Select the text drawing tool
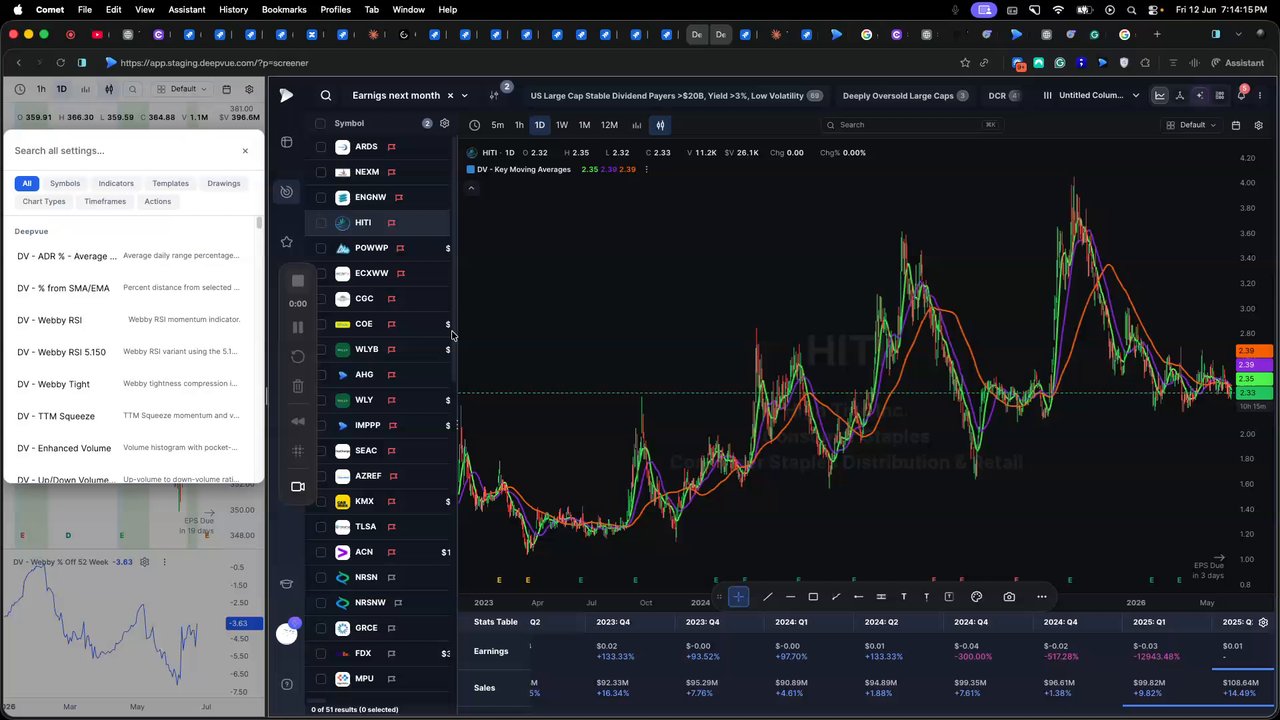Screen dimensions: 1280x720 pos(903,597)
